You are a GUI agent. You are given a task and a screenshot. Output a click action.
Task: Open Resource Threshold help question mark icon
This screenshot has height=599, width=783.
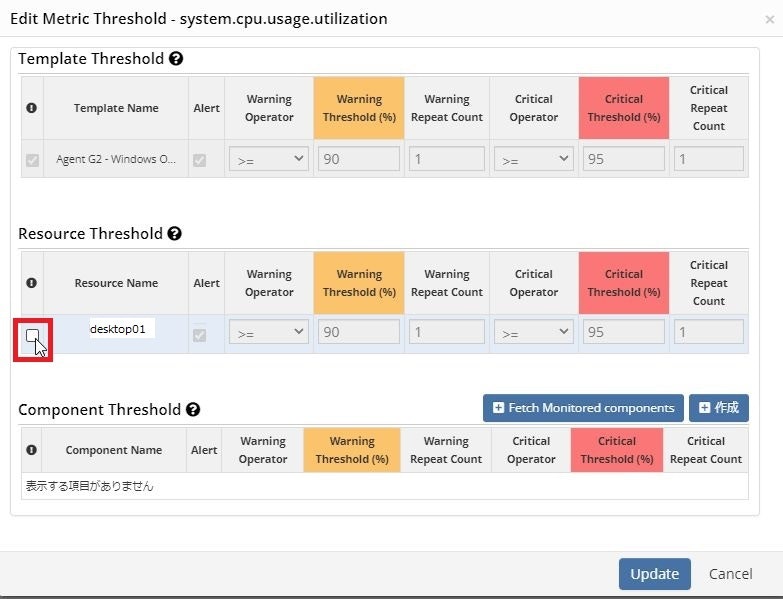tap(174, 233)
